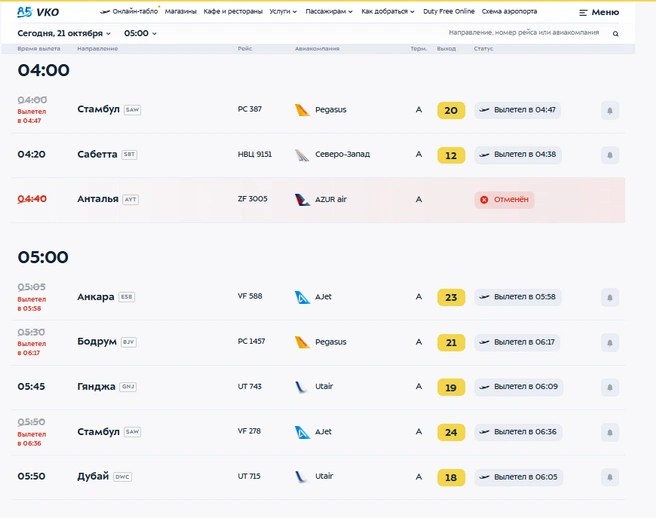The image size is (656, 518).
Task: Click status Вылетел в 06:09
Action: click(x=519, y=387)
